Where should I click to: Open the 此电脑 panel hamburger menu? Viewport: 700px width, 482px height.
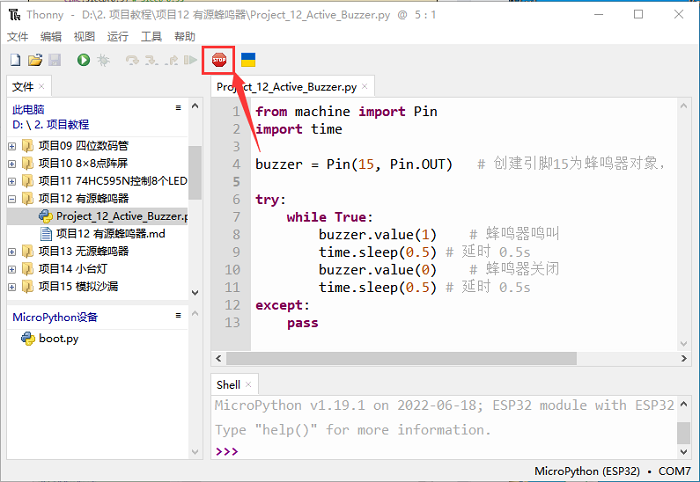[178, 108]
